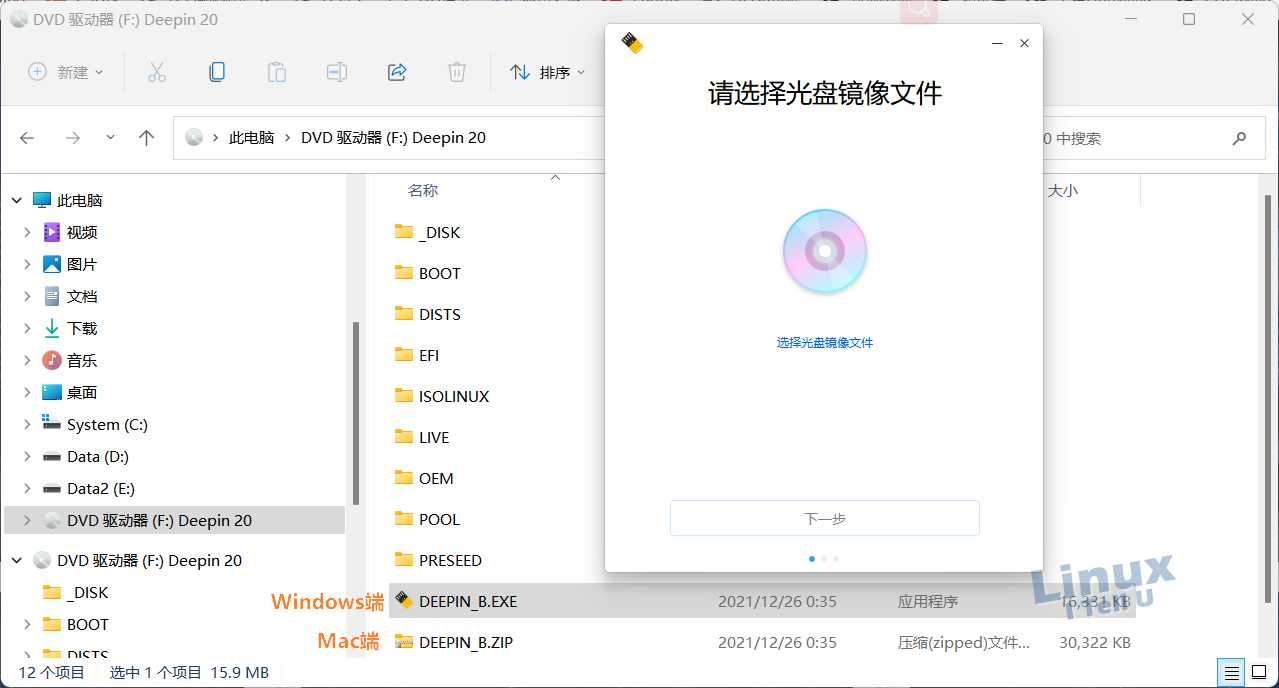Click the 应用程序 type cell
The image size is (1279, 688).
pos(928,601)
